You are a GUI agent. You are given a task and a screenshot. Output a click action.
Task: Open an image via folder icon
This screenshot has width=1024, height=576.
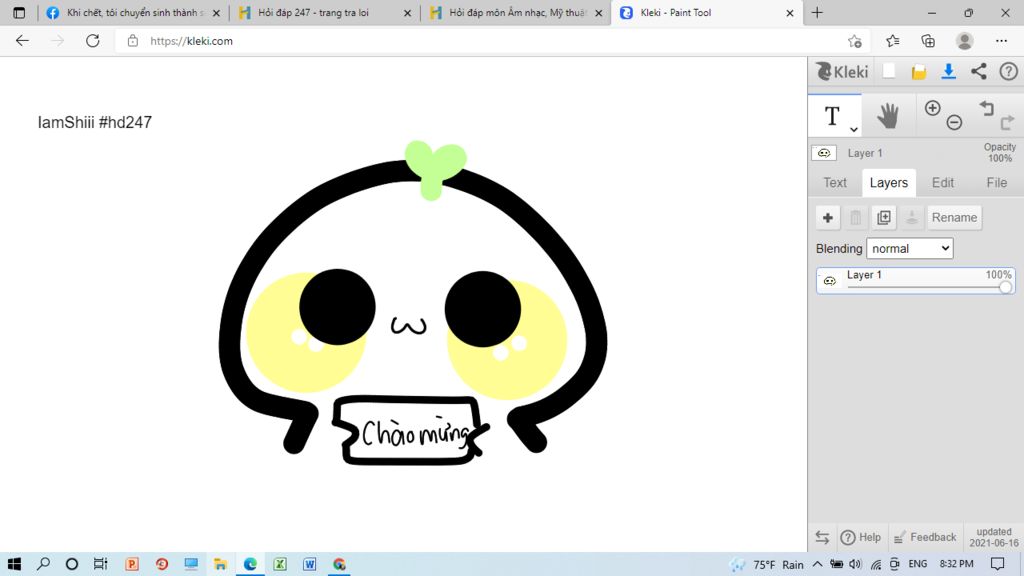(919, 72)
